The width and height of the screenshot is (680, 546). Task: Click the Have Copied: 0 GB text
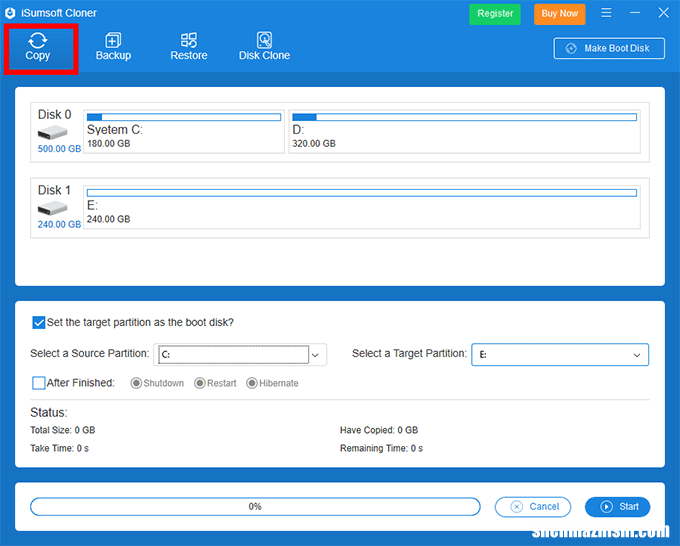click(x=379, y=430)
